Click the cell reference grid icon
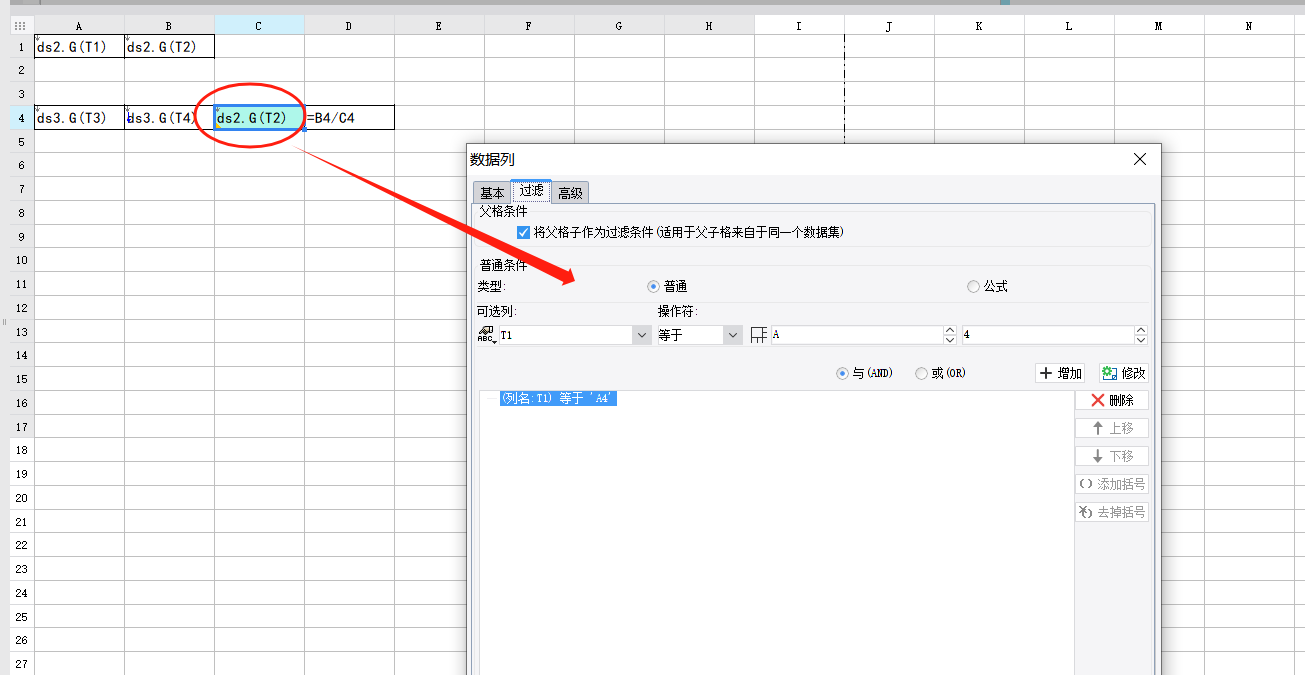1305x675 pixels. pyautogui.click(x=759, y=335)
